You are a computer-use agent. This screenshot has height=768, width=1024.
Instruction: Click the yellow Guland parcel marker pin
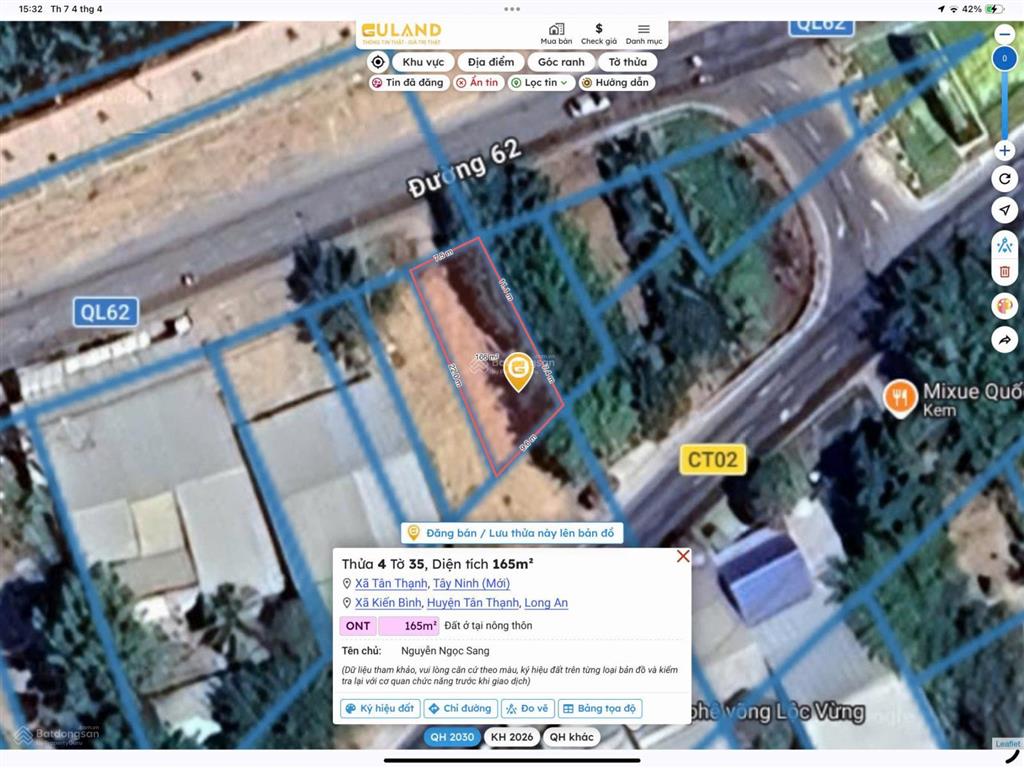pos(519,371)
